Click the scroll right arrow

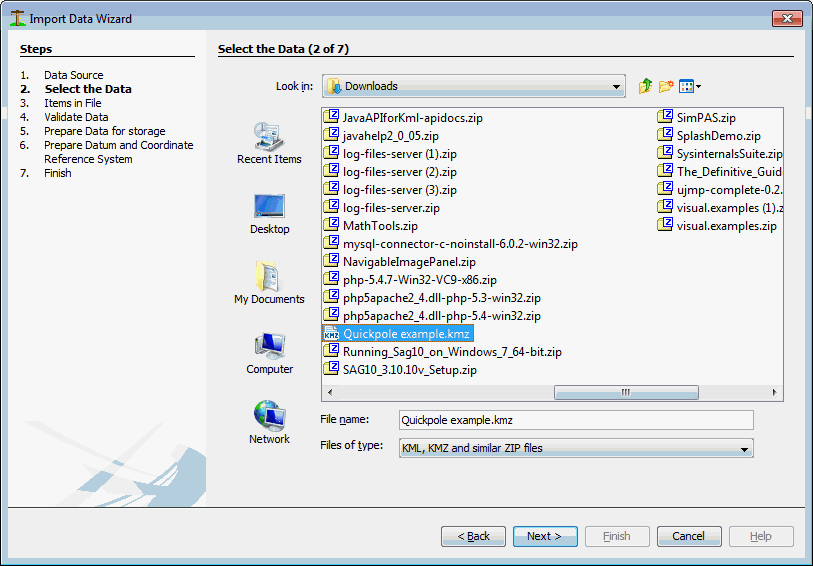click(x=775, y=392)
